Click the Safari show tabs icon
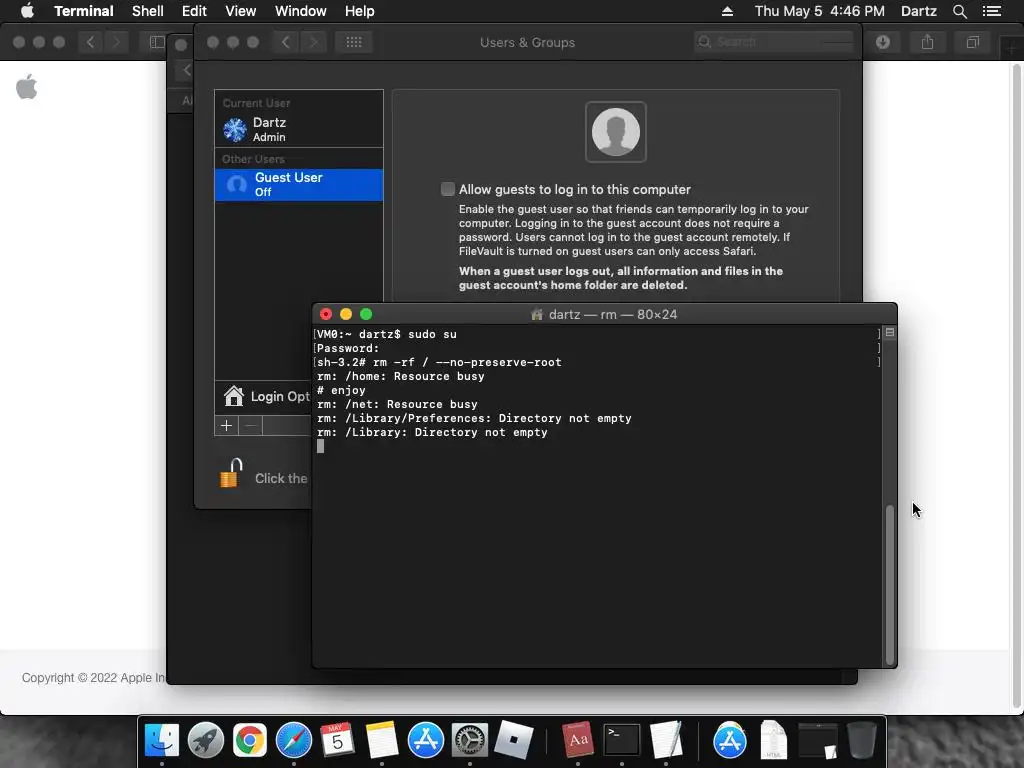1024x768 pixels. [972, 42]
